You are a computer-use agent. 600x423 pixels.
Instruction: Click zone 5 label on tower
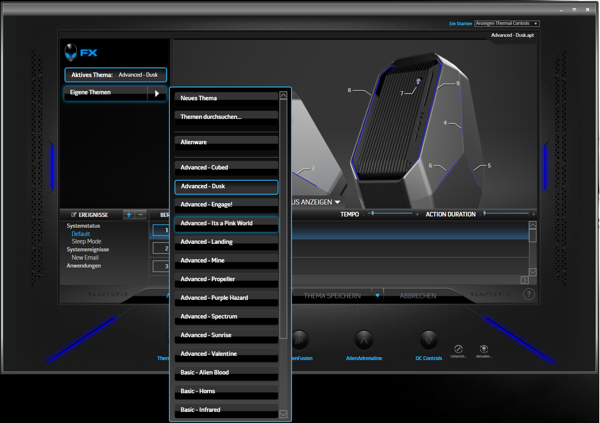click(489, 165)
